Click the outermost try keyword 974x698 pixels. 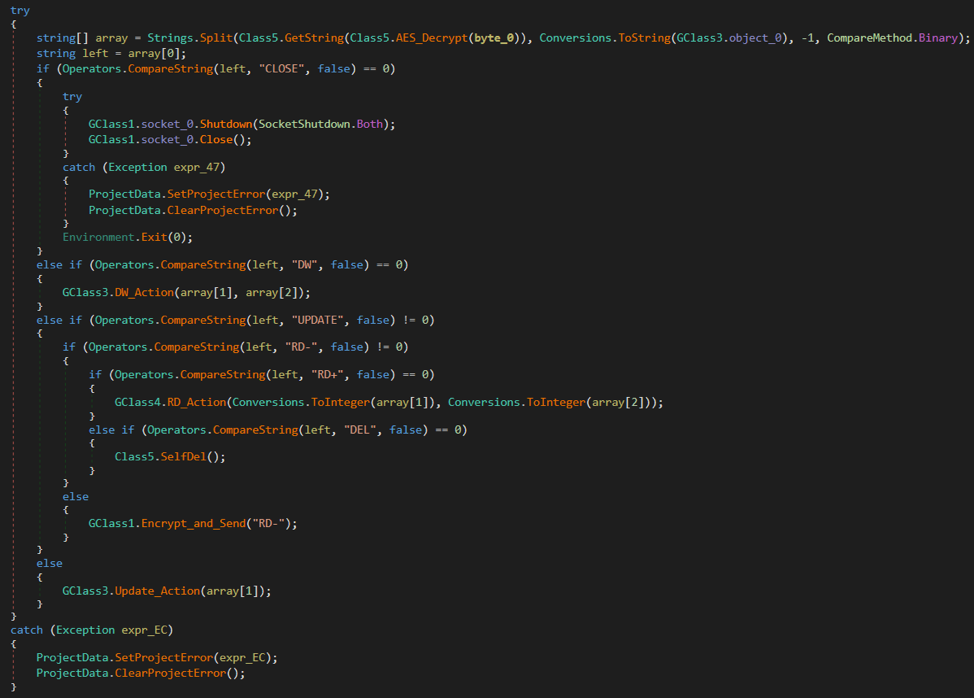tap(20, 11)
